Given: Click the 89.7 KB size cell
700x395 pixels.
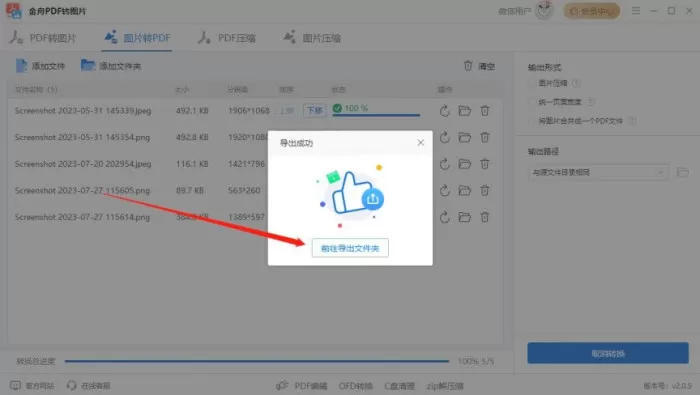Looking at the screenshot, I should tap(190, 191).
